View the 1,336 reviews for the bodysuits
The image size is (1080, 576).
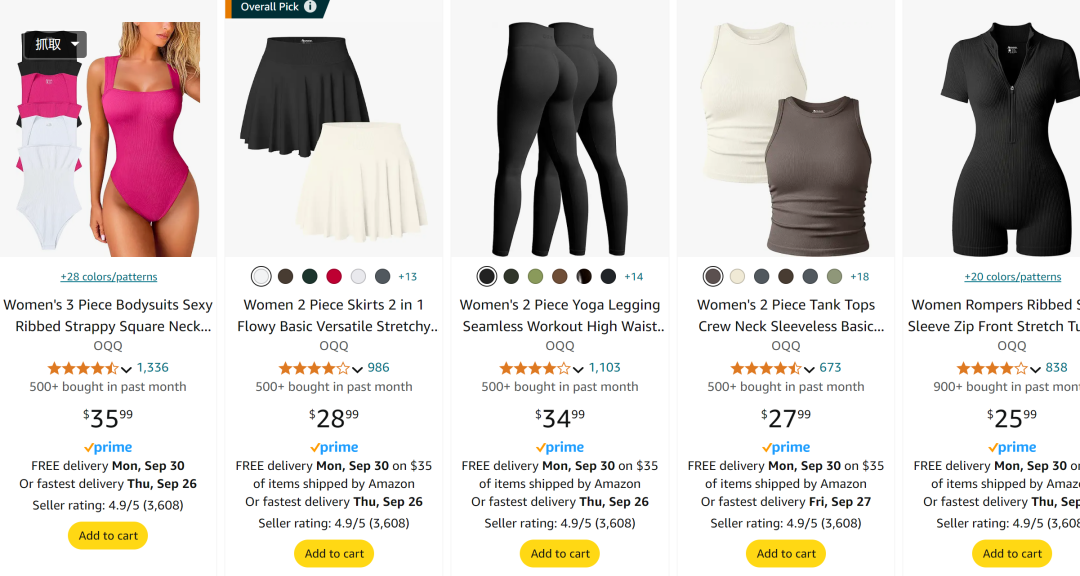(153, 368)
